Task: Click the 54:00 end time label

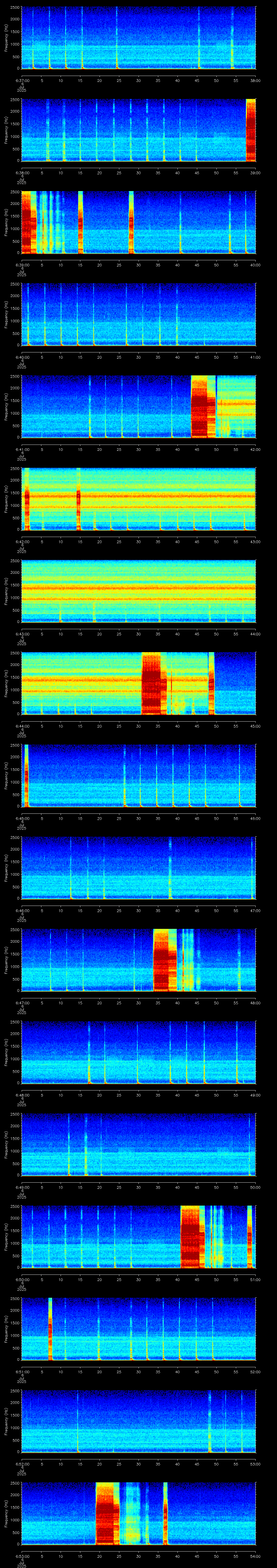Action: click(x=255, y=1556)
